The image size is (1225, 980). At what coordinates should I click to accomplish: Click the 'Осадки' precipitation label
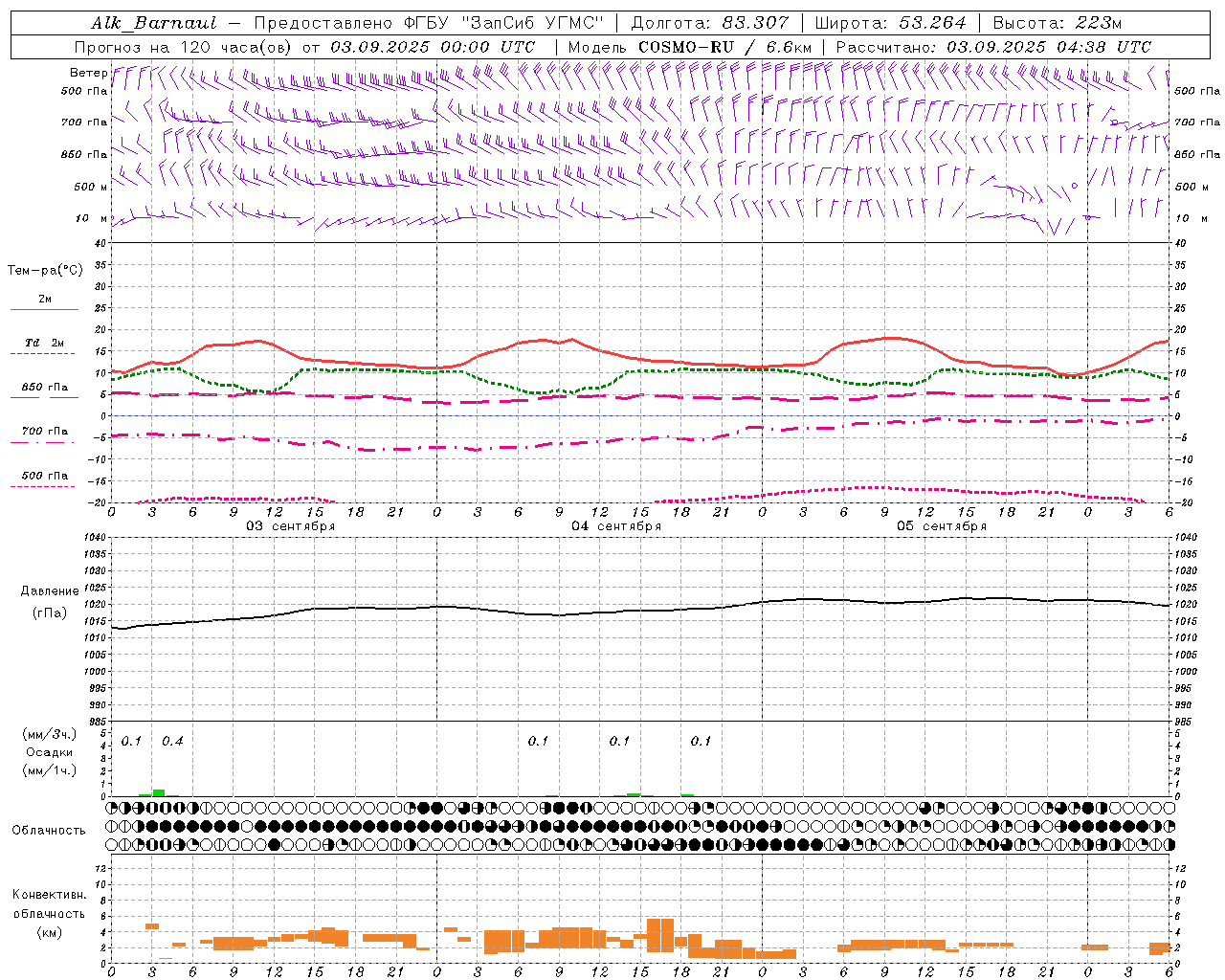click(50, 752)
